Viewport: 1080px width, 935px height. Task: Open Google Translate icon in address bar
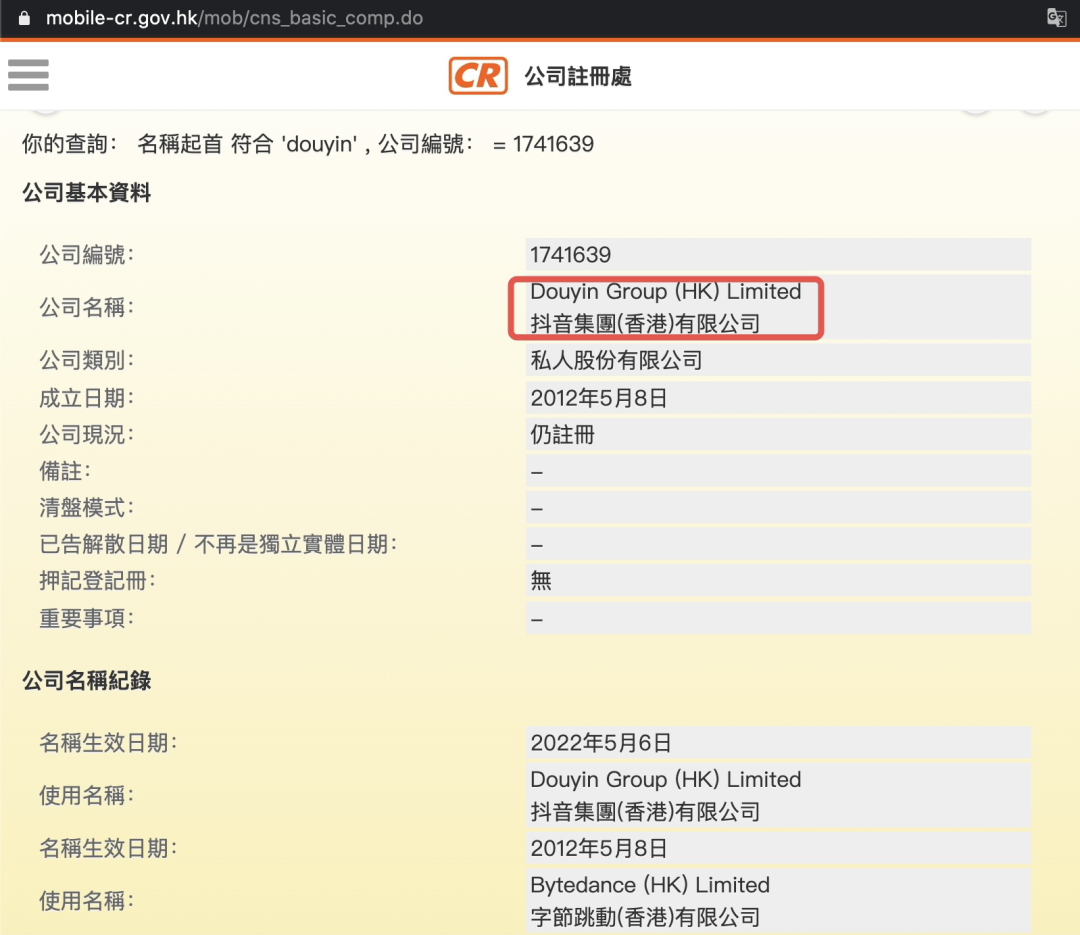(1057, 17)
